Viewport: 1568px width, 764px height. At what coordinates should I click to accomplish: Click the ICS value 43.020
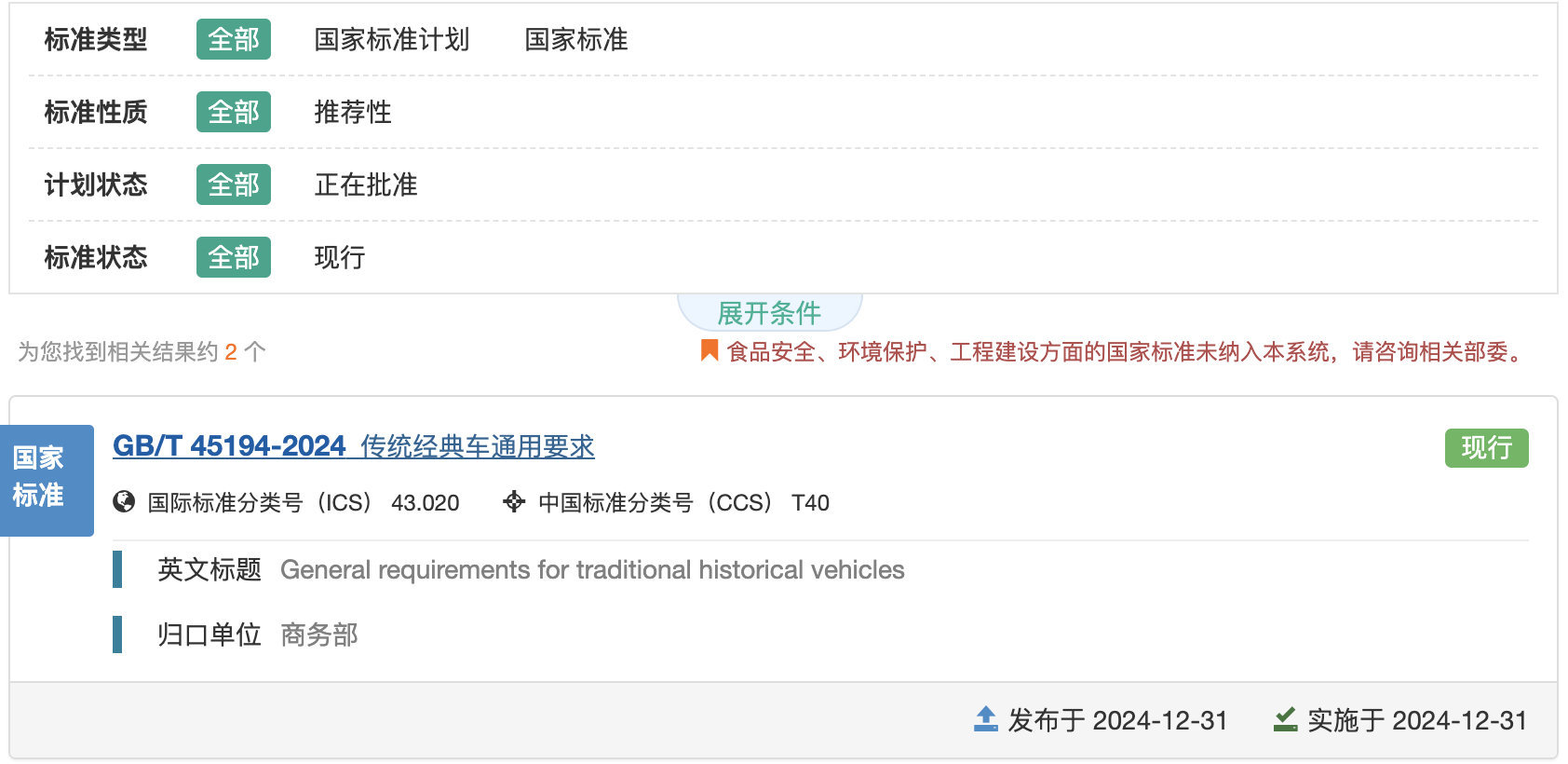[x=426, y=503]
